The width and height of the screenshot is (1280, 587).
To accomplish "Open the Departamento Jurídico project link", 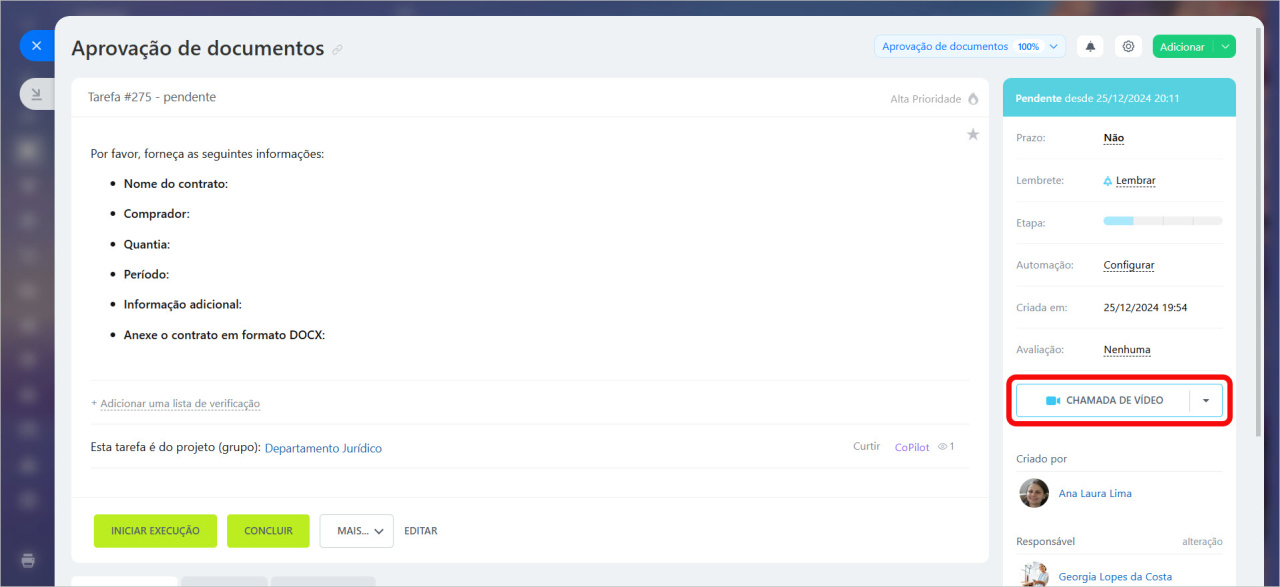I will click(x=323, y=448).
